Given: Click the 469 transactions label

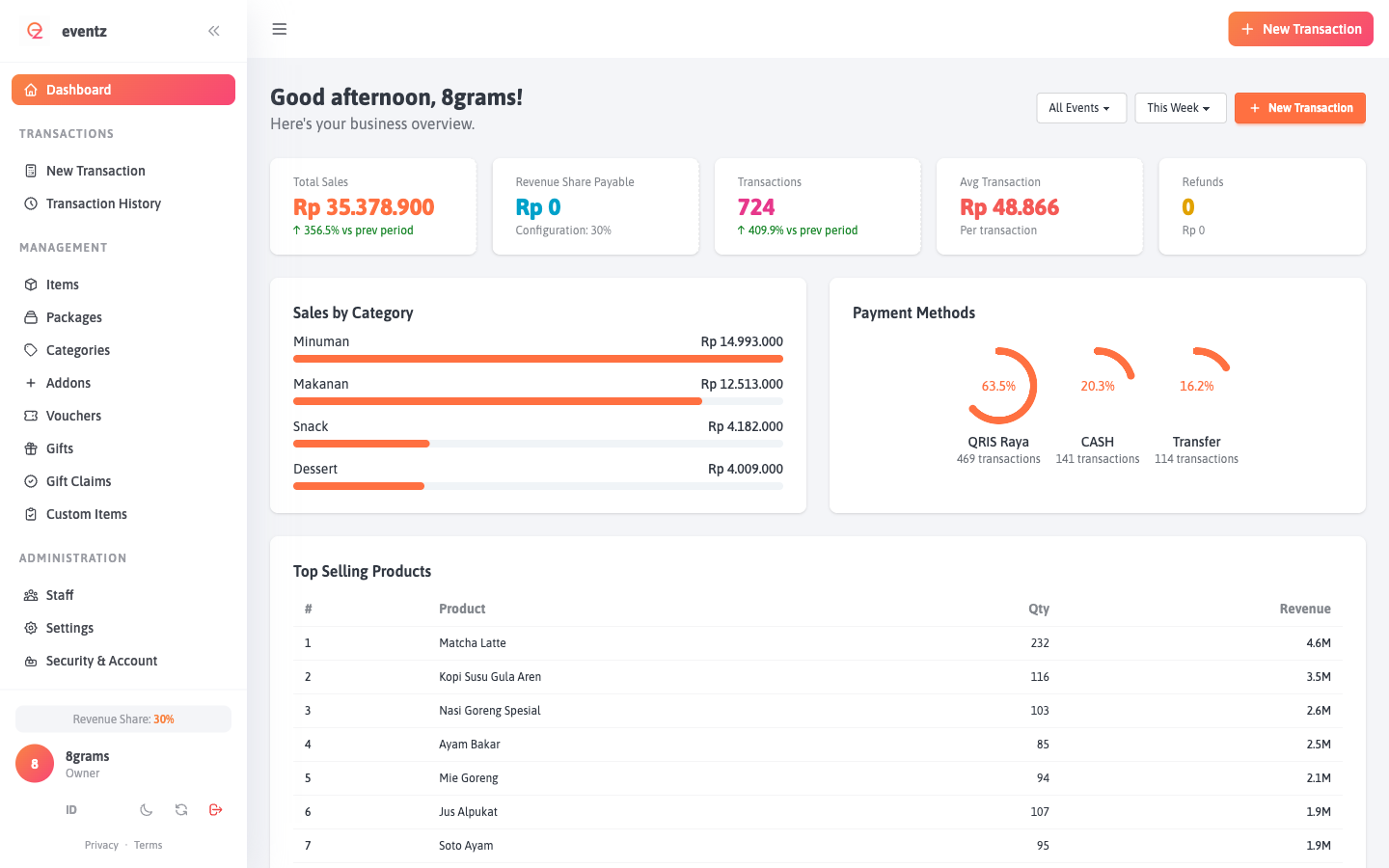Looking at the screenshot, I should coord(998,459).
